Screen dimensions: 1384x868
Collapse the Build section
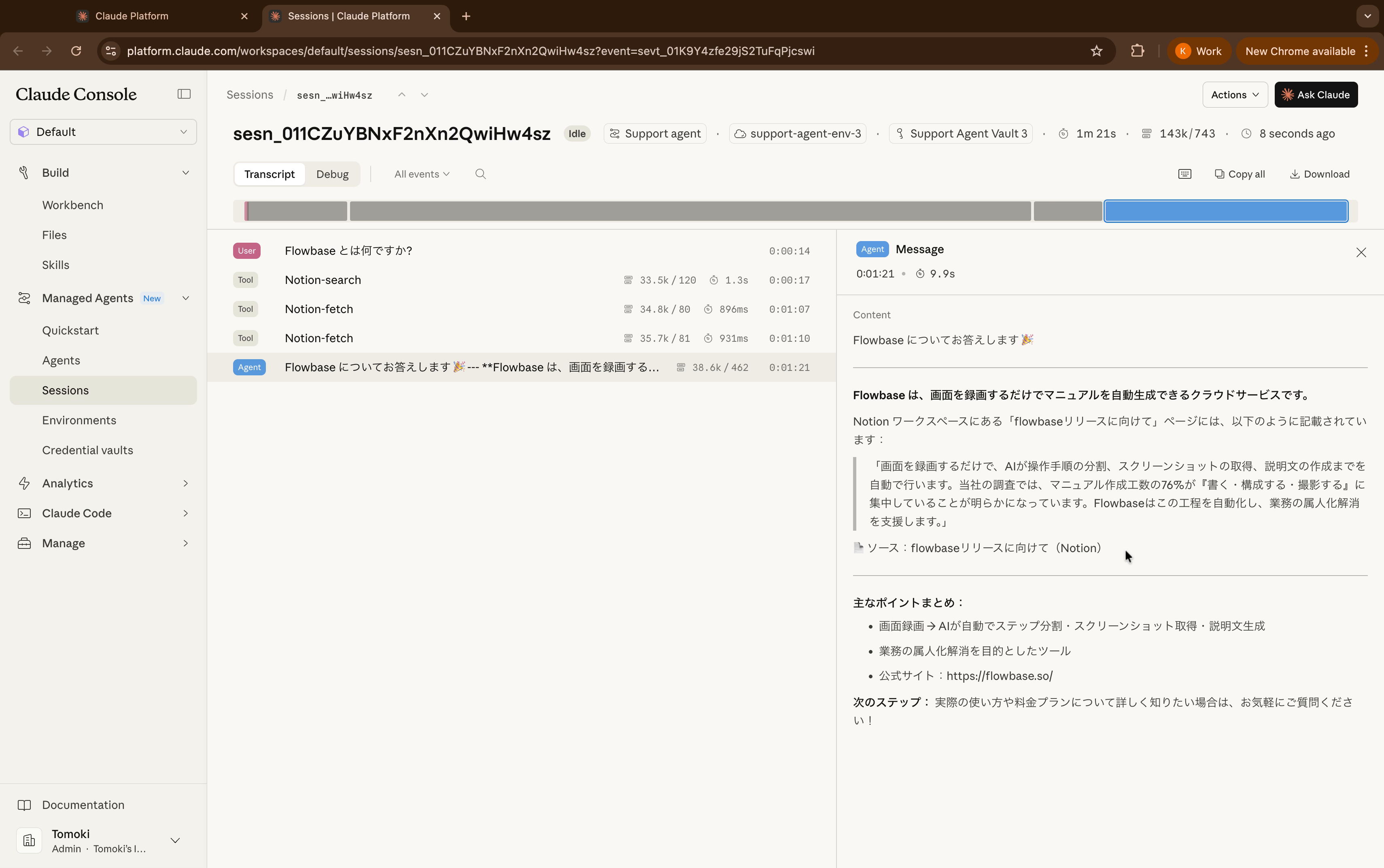click(x=185, y=173)
